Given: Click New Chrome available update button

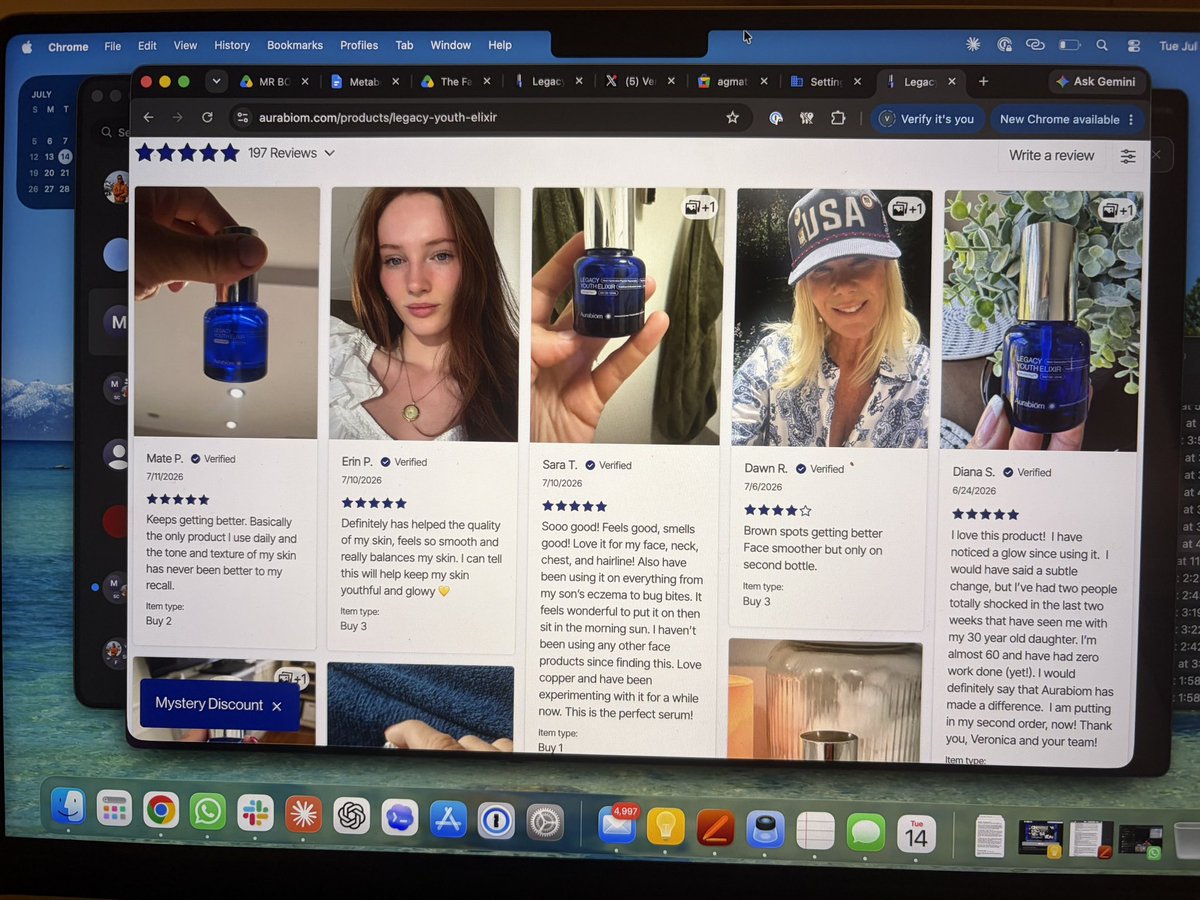Looking at the screenshot, I should click(x=1066, y=119).
